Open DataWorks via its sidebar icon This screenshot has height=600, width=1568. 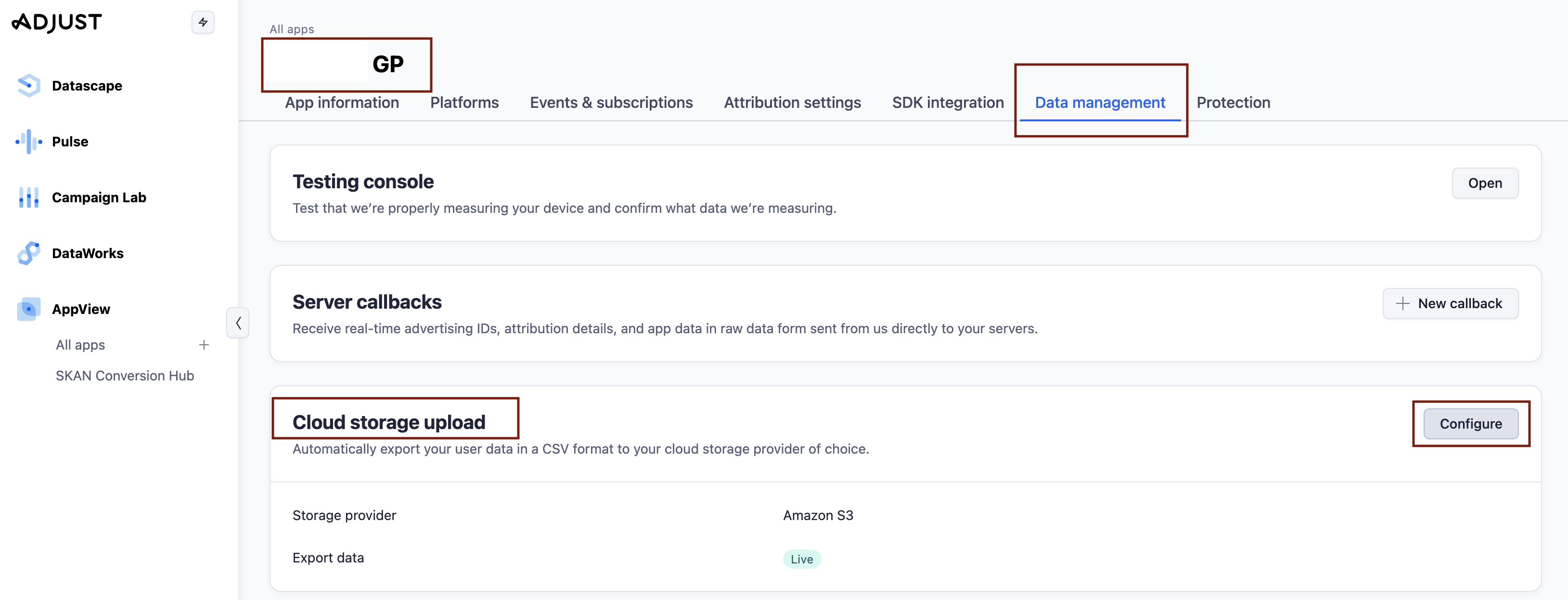tap(28, 253)
